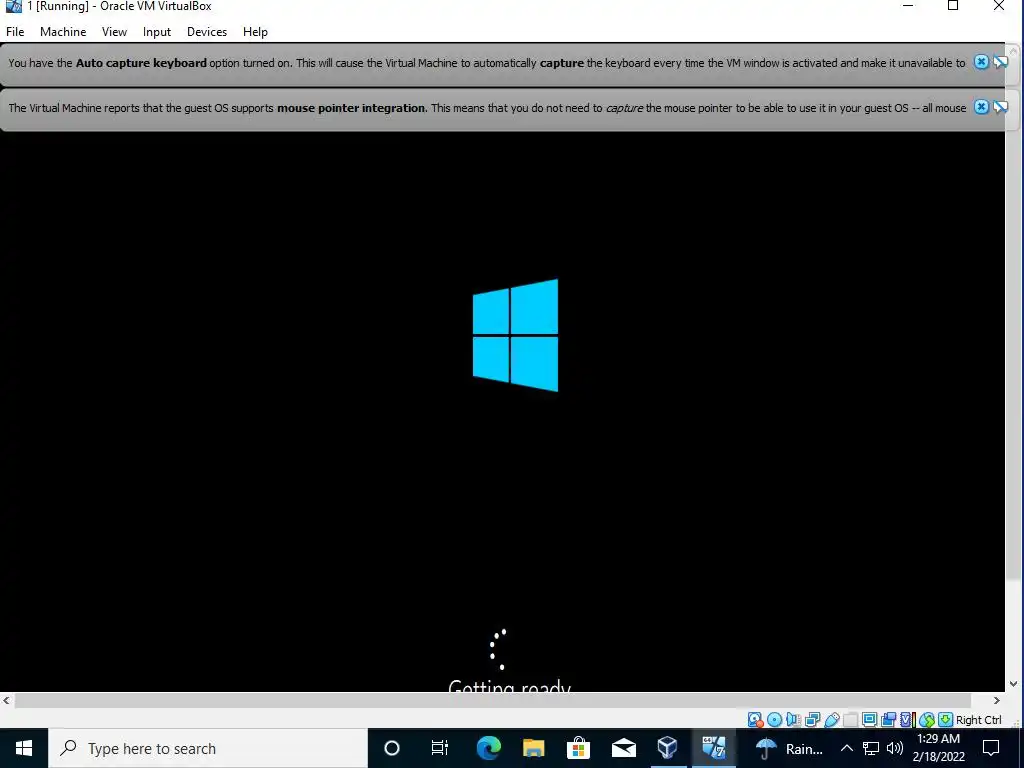This screenshot has height=768, width=1024.
Task: Click the display settings indicator
Action: pos(869,720)
